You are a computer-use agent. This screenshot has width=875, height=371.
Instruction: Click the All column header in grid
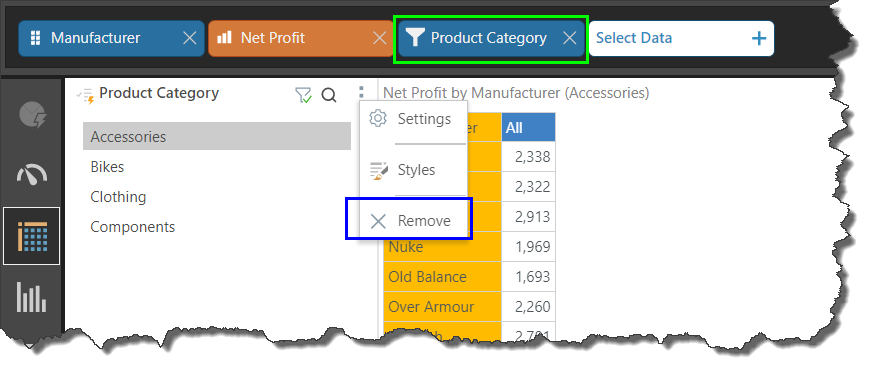tap(528, 128)
